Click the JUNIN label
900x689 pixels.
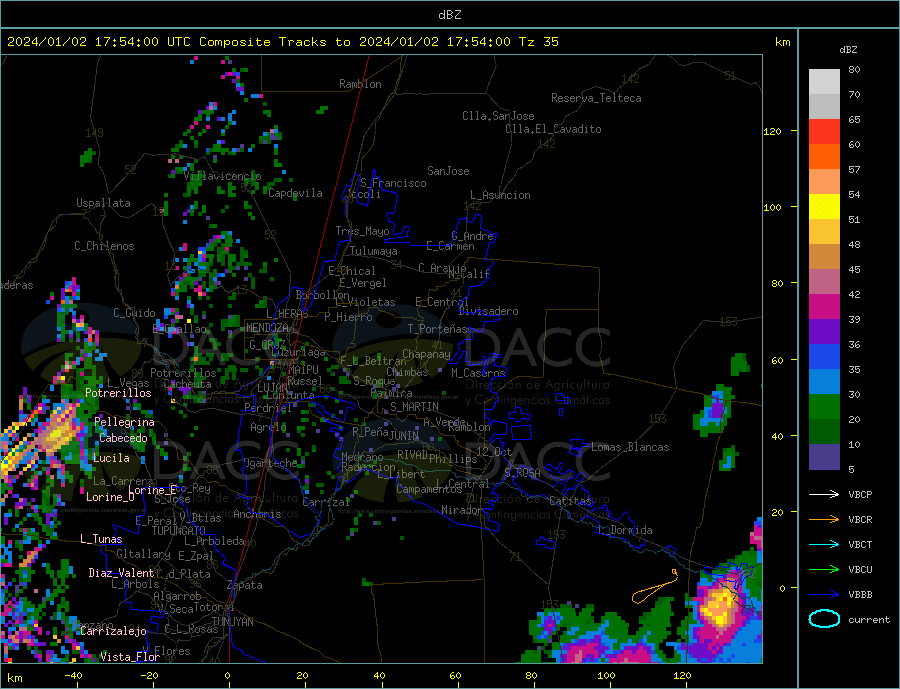tap(404, 436)
